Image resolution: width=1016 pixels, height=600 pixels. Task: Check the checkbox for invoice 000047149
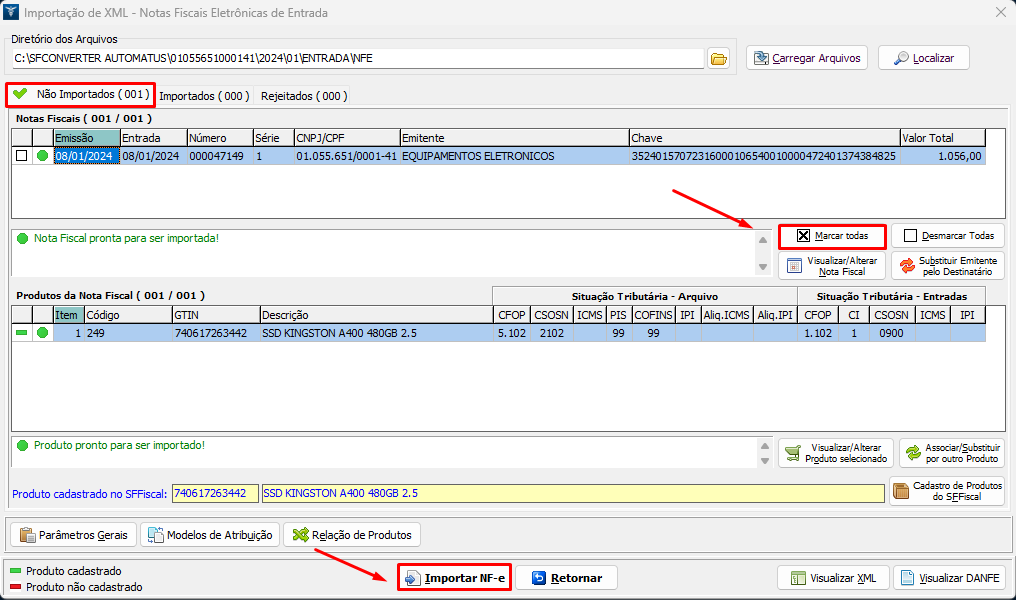coord(21,156)
